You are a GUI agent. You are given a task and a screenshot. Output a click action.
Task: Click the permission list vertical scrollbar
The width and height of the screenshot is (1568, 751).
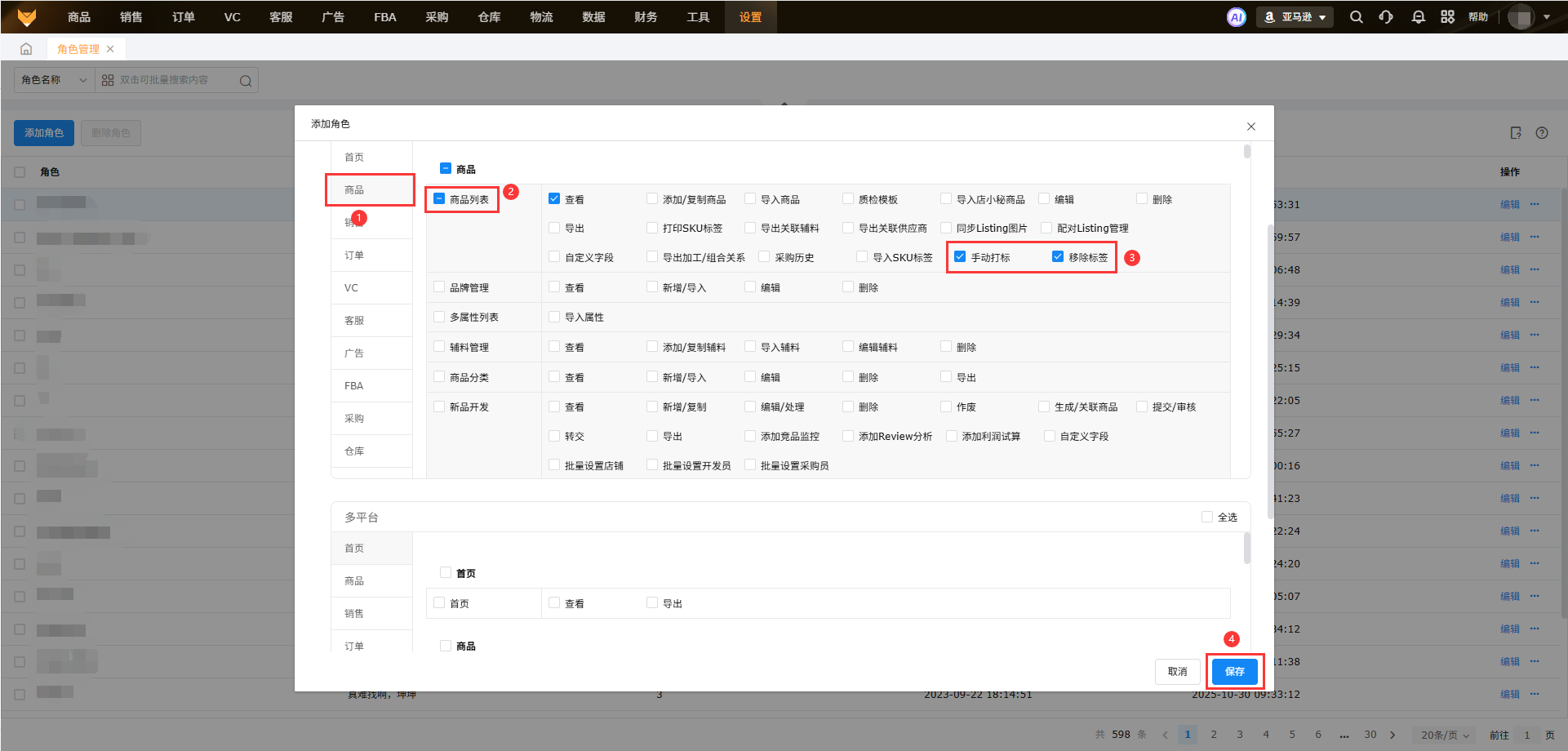pyautogui.click(x=1246, y=152)
